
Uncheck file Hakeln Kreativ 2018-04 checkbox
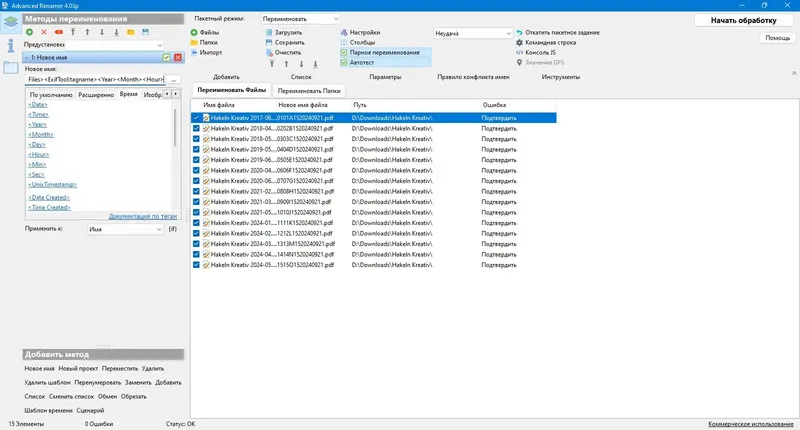pyautogui.click(x=196, y=129)
